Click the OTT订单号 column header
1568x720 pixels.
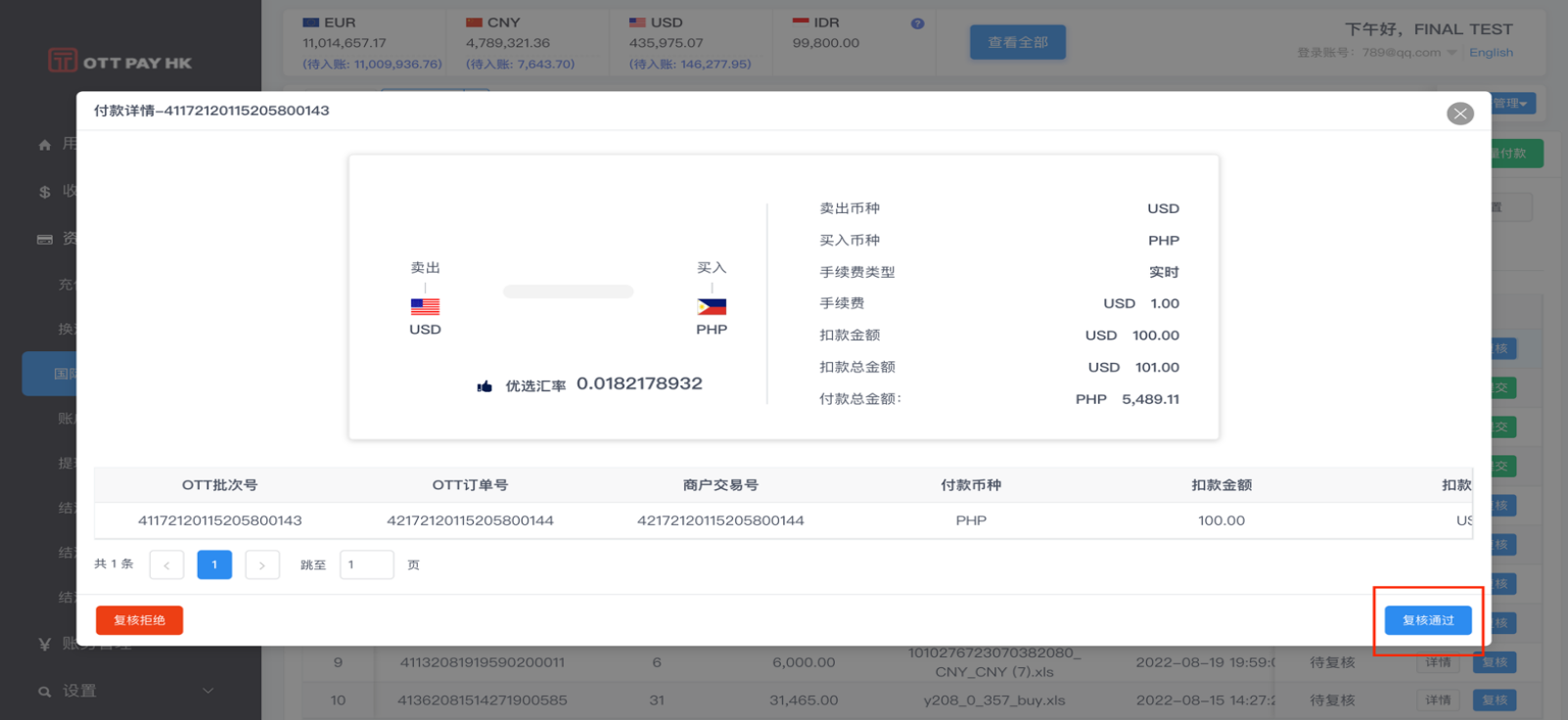470,485
